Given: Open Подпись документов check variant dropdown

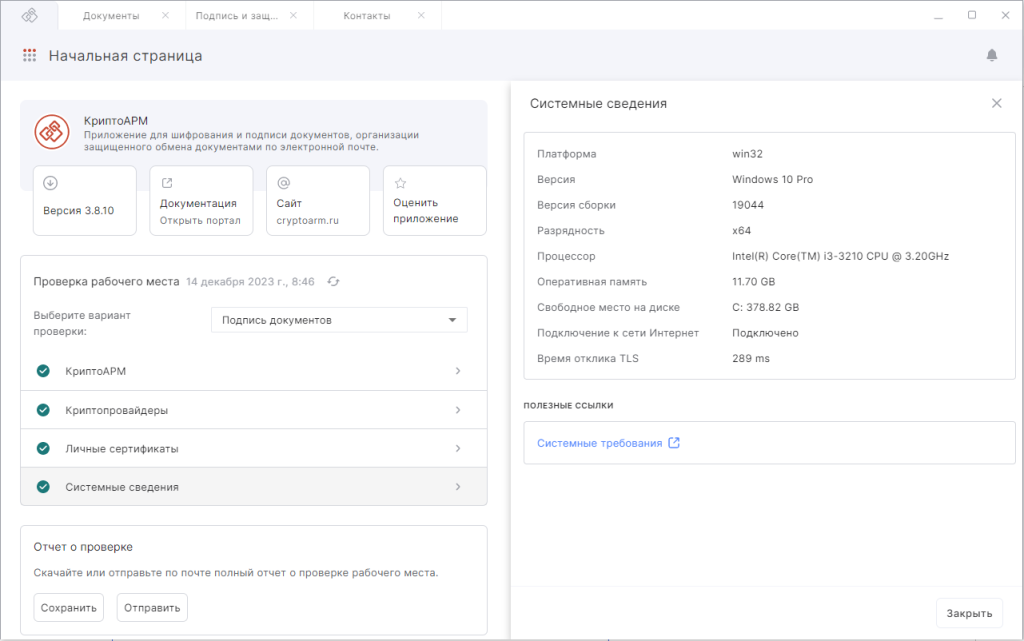Looking at the screenshot, I should tap(339, 320).
